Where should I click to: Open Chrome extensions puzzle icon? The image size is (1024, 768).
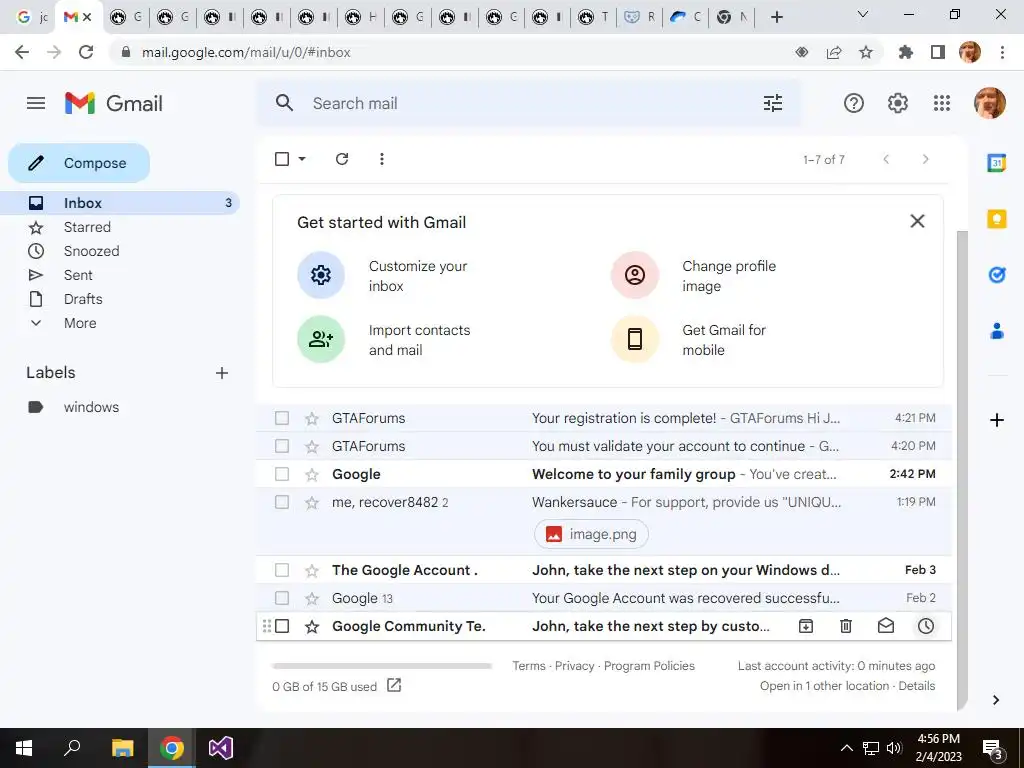(906, 52)
